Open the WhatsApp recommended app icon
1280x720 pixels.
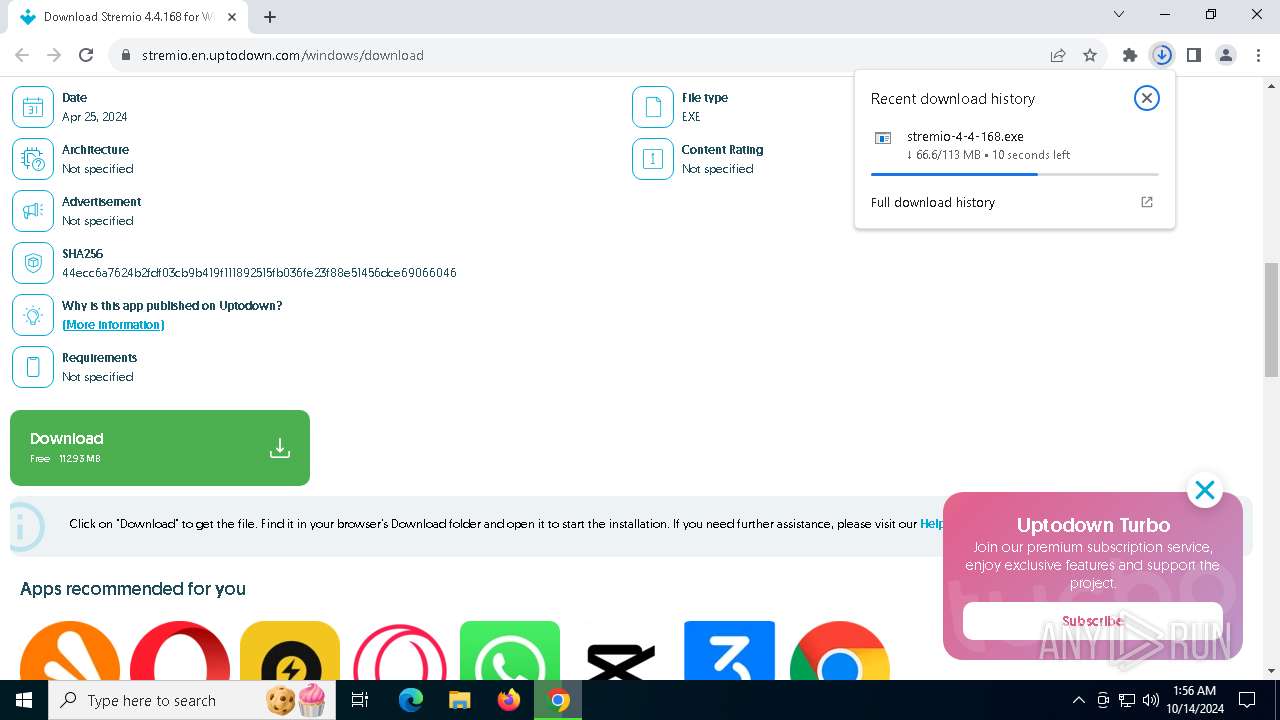coord(510,651)
